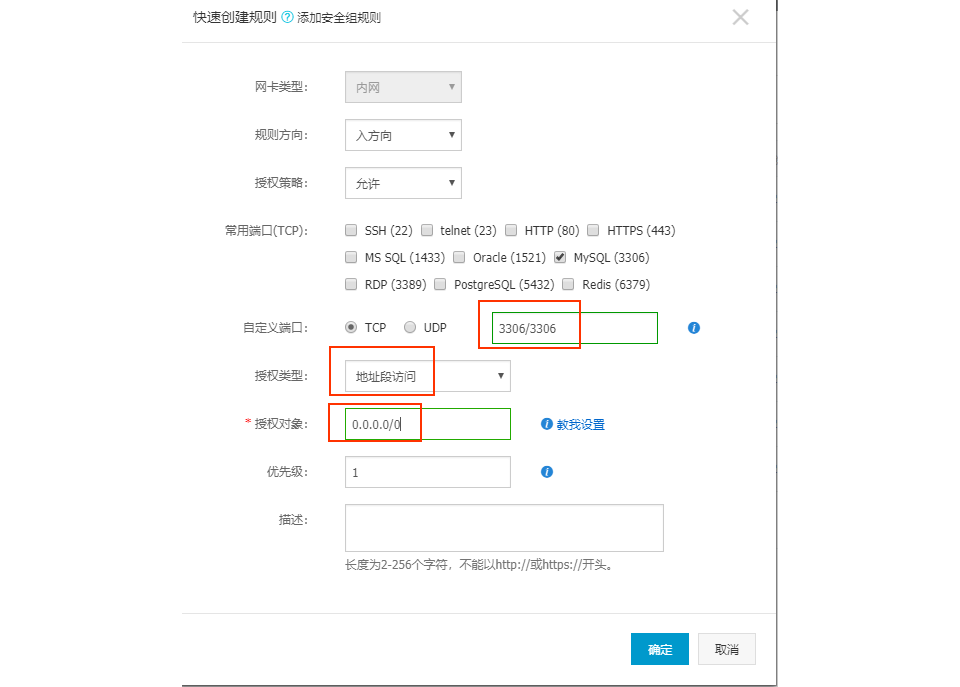Click info icon beside custom port field
The width and height of the screenshot is (960, 687).
pos(694,328)
